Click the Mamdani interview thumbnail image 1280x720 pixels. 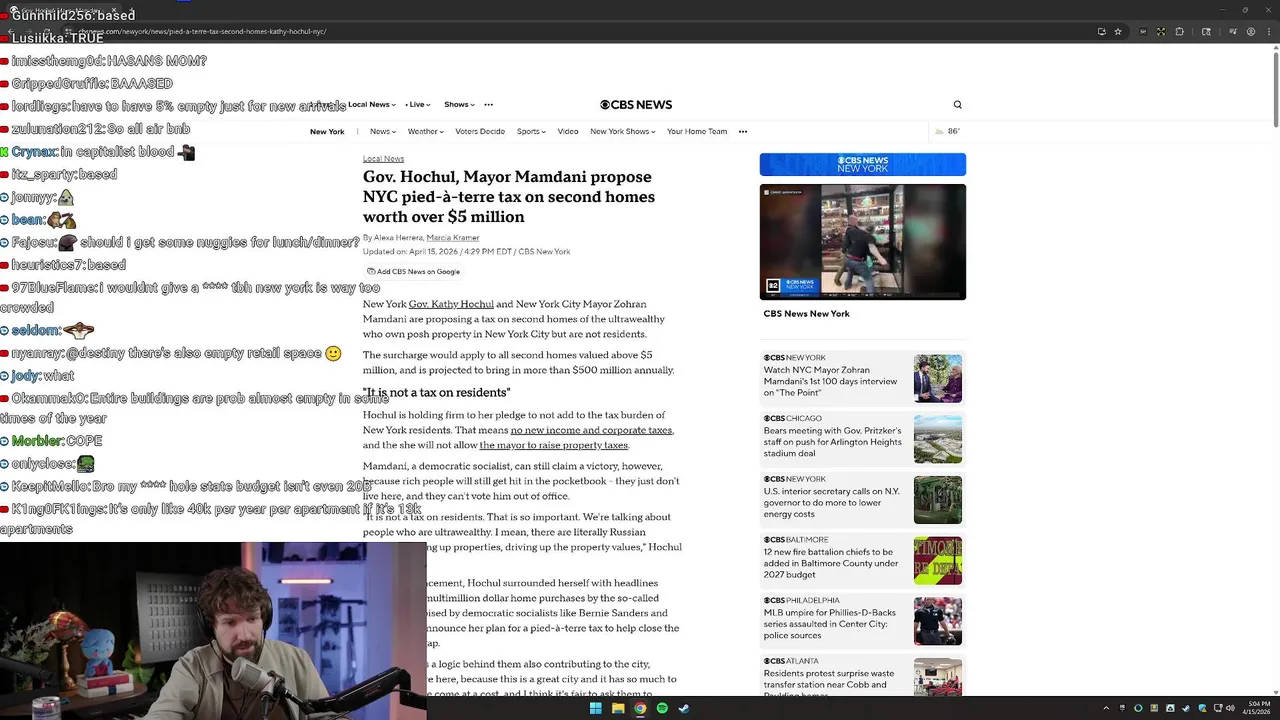pyautogui.click(x=938, y=378)
